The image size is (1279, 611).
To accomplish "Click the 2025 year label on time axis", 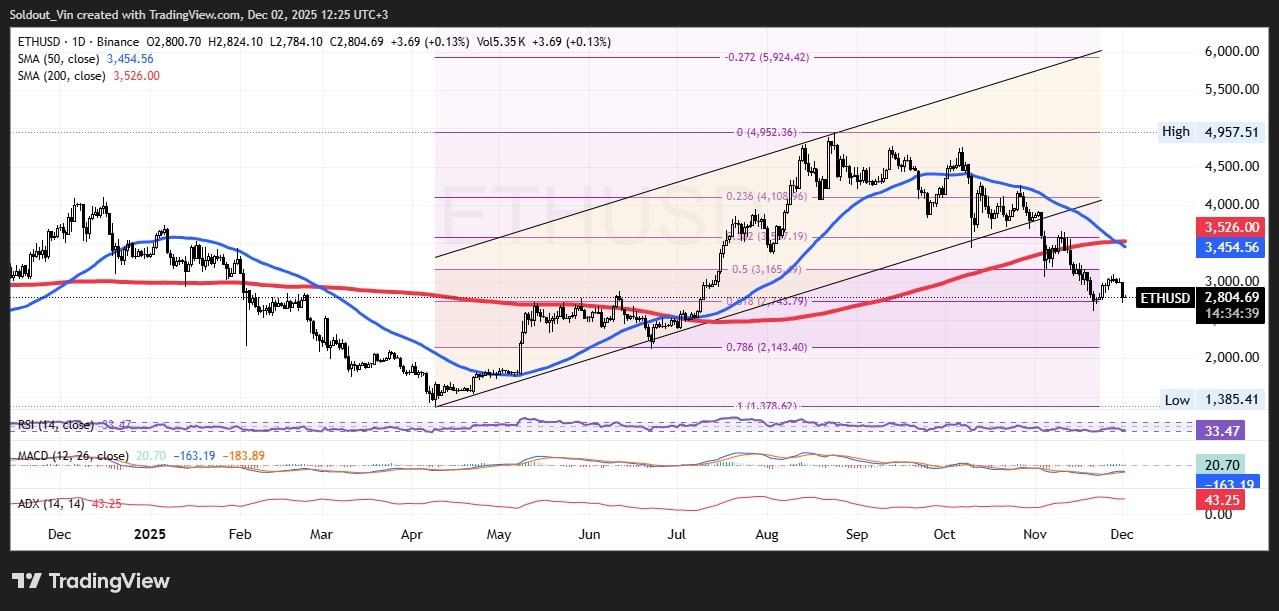I will [149, 534].
